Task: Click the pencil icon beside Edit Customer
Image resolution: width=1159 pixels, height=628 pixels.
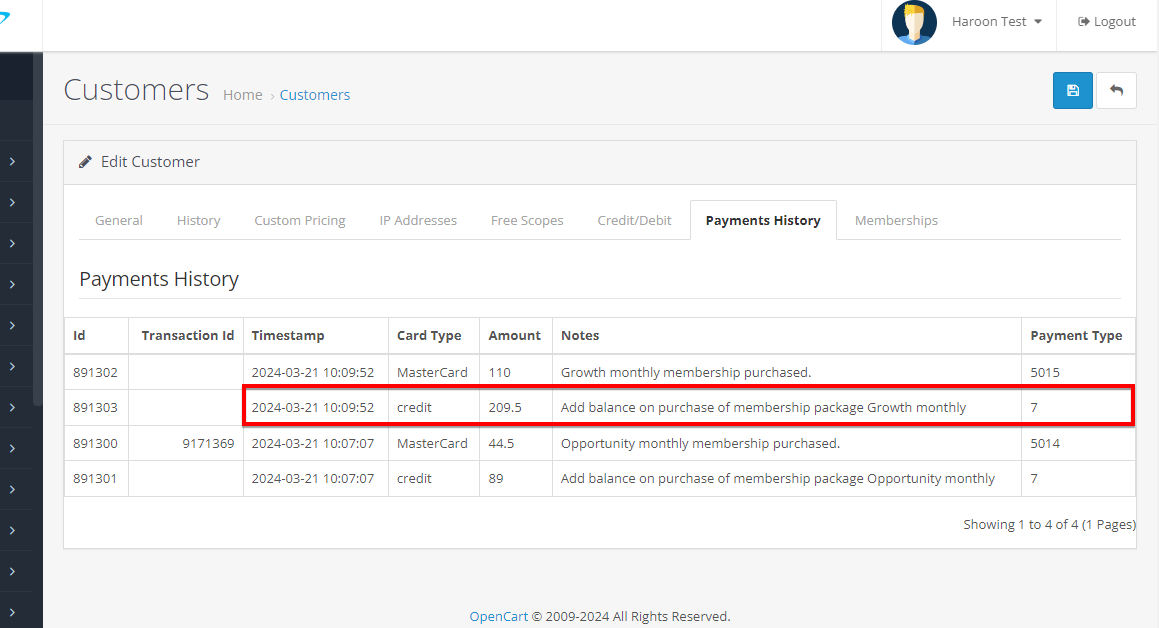Action: [86, 162]
